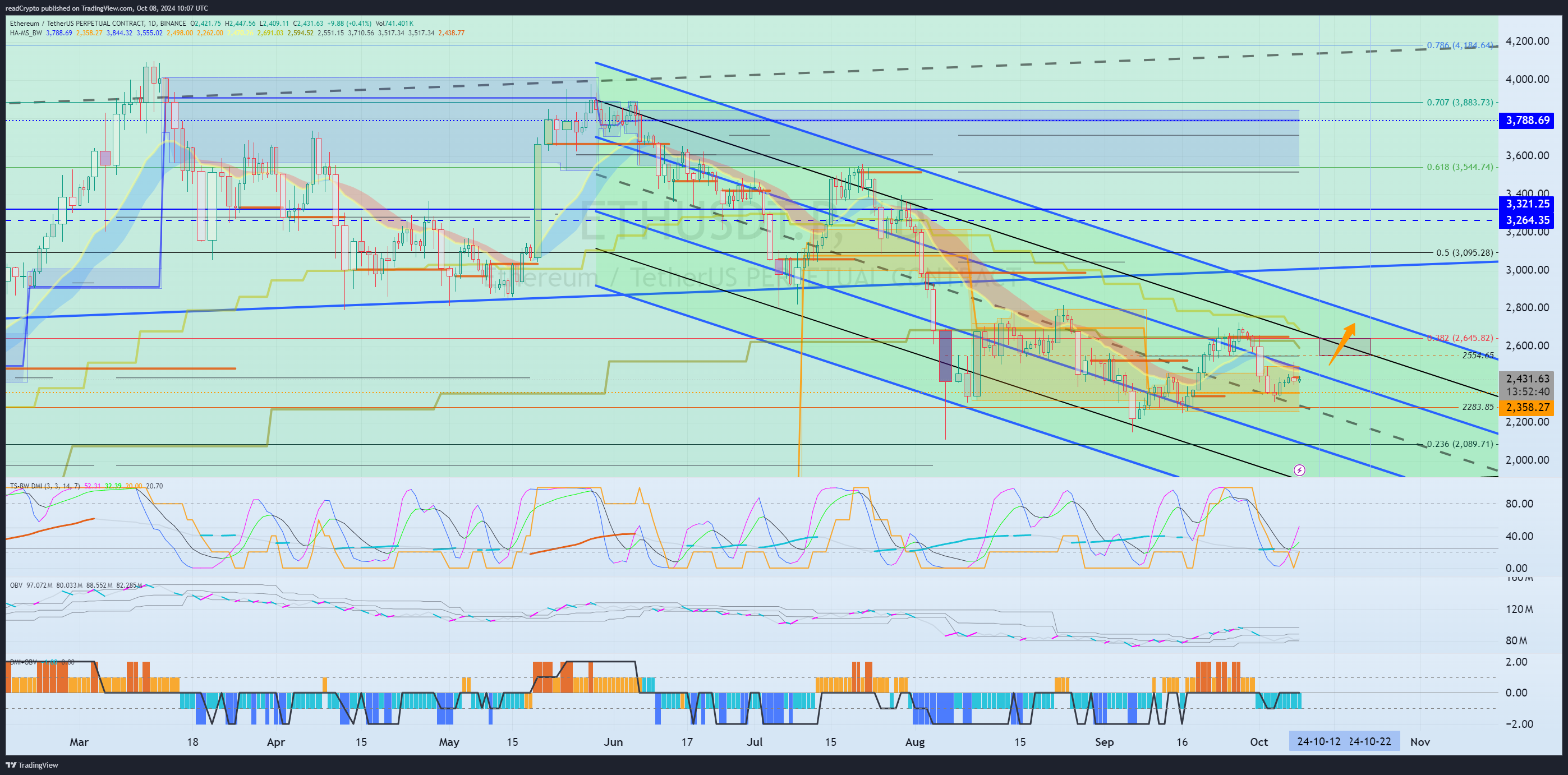
Task: Click the Jul label on the time axis
Action: (x=755, y=742)
